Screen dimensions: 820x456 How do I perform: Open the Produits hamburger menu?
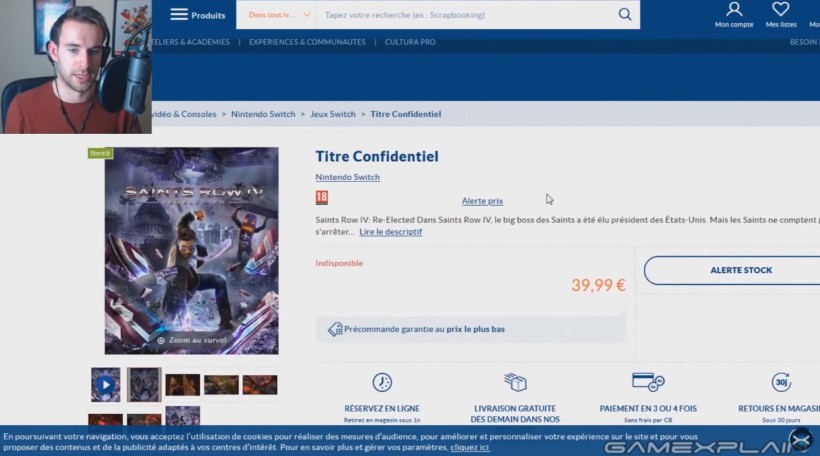pyautogui.click(x=198, y=15)
